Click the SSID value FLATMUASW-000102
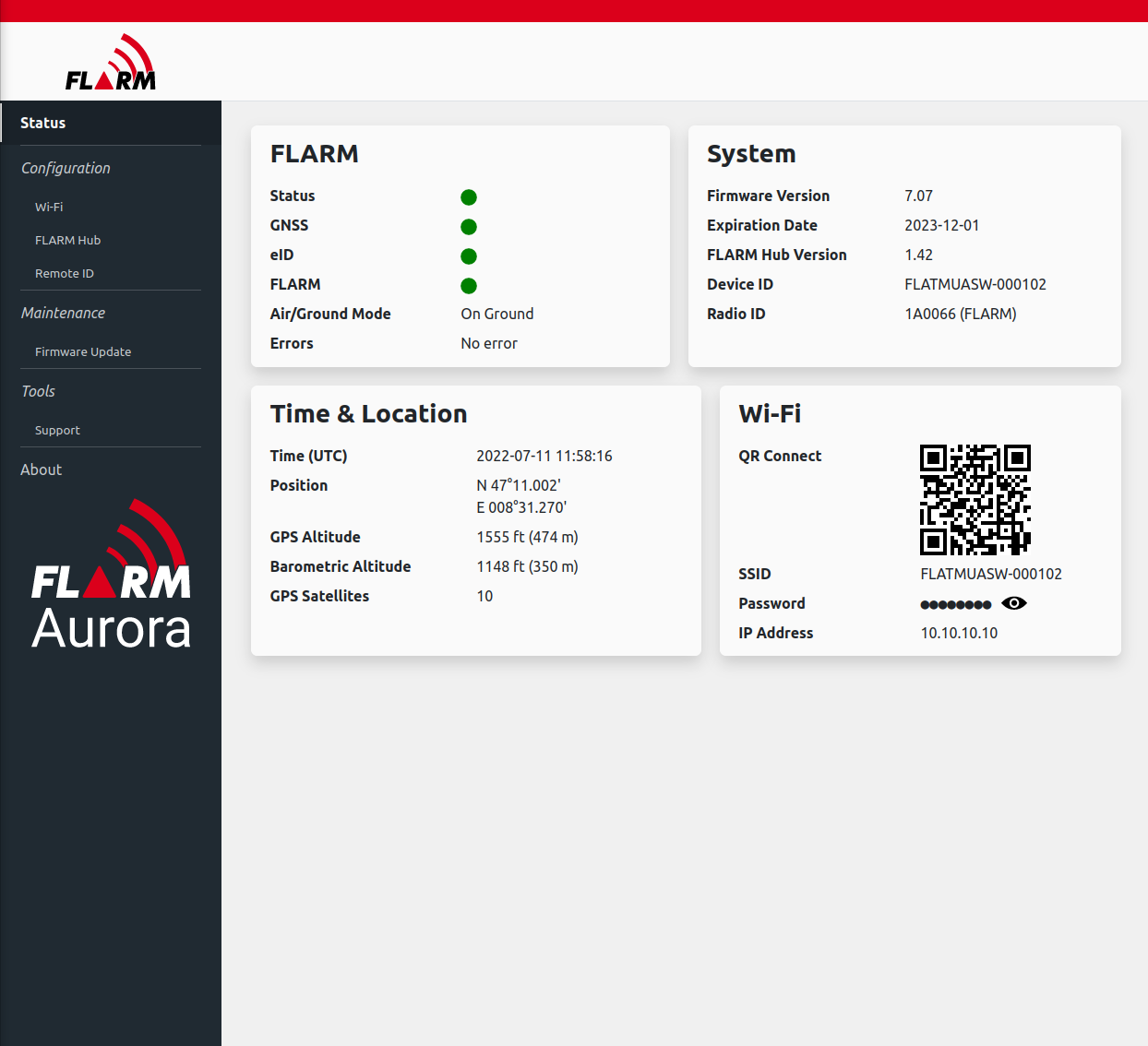1148x1046 pixels. click(x=991, y=574)
